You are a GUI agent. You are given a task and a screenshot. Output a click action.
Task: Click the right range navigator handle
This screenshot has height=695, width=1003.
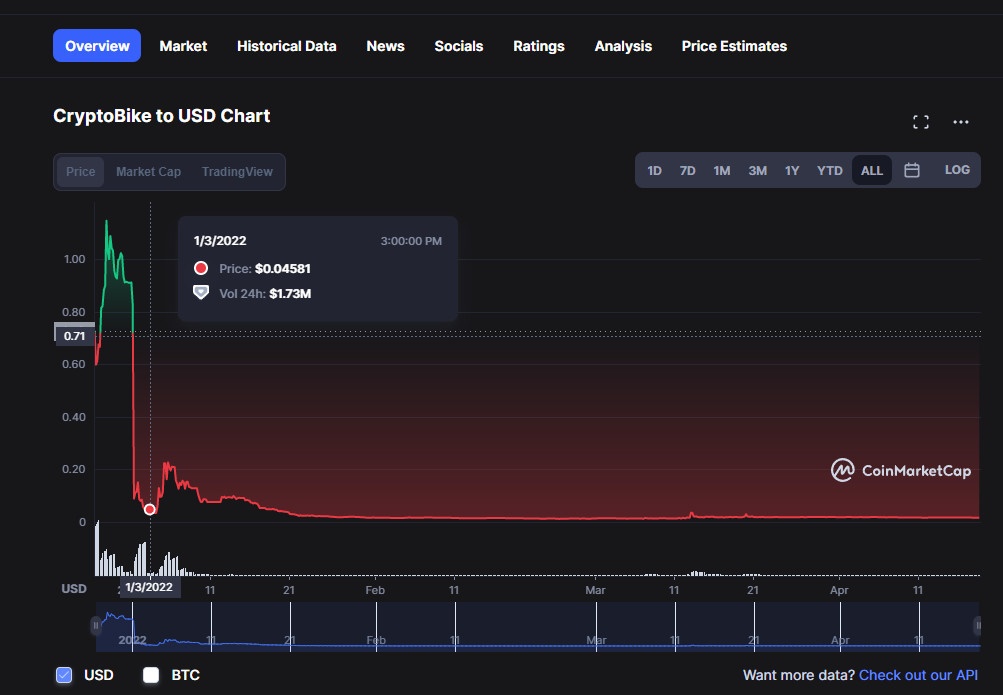point(977,626)
